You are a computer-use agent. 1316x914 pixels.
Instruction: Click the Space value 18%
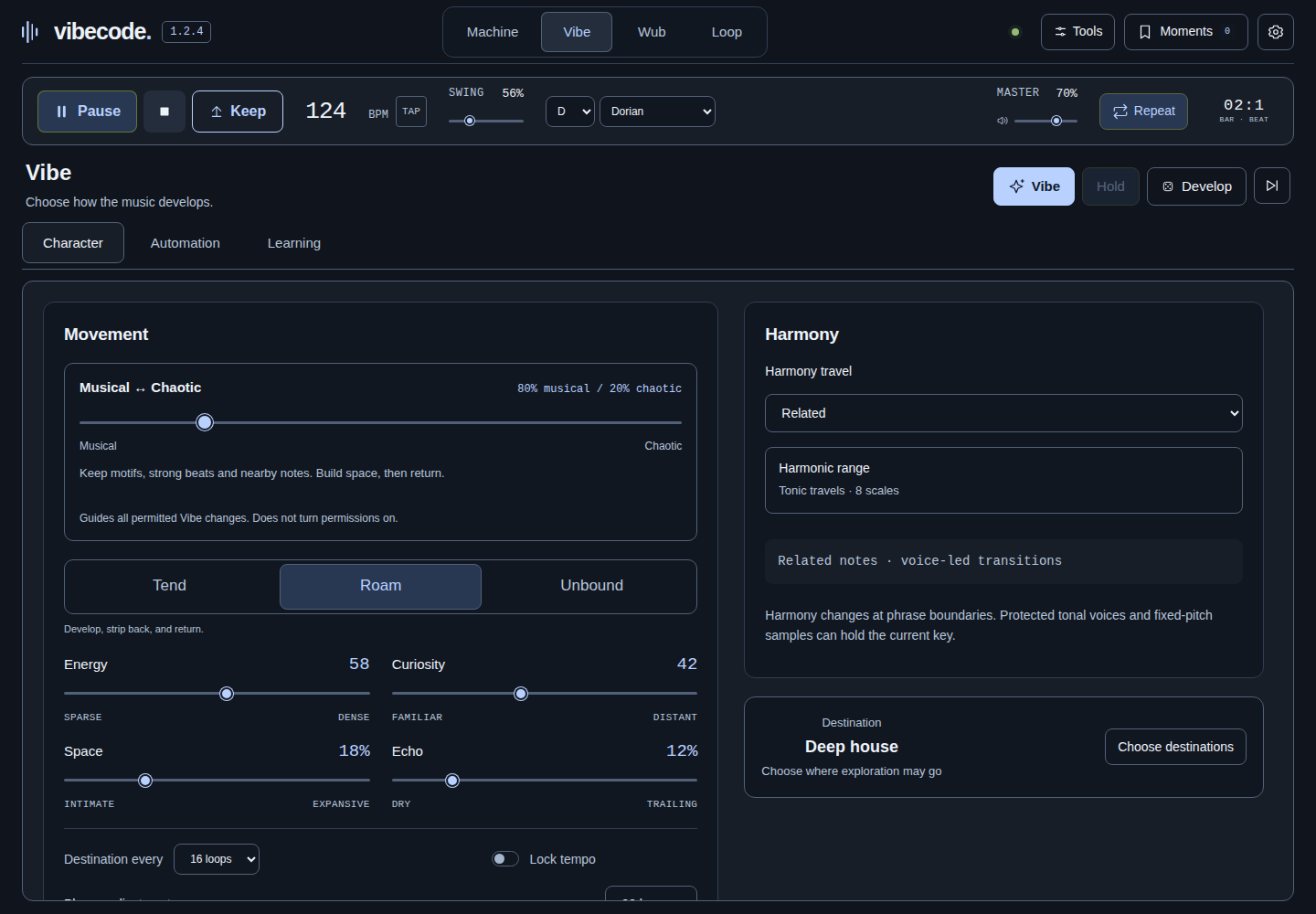[x=355, y=751]
